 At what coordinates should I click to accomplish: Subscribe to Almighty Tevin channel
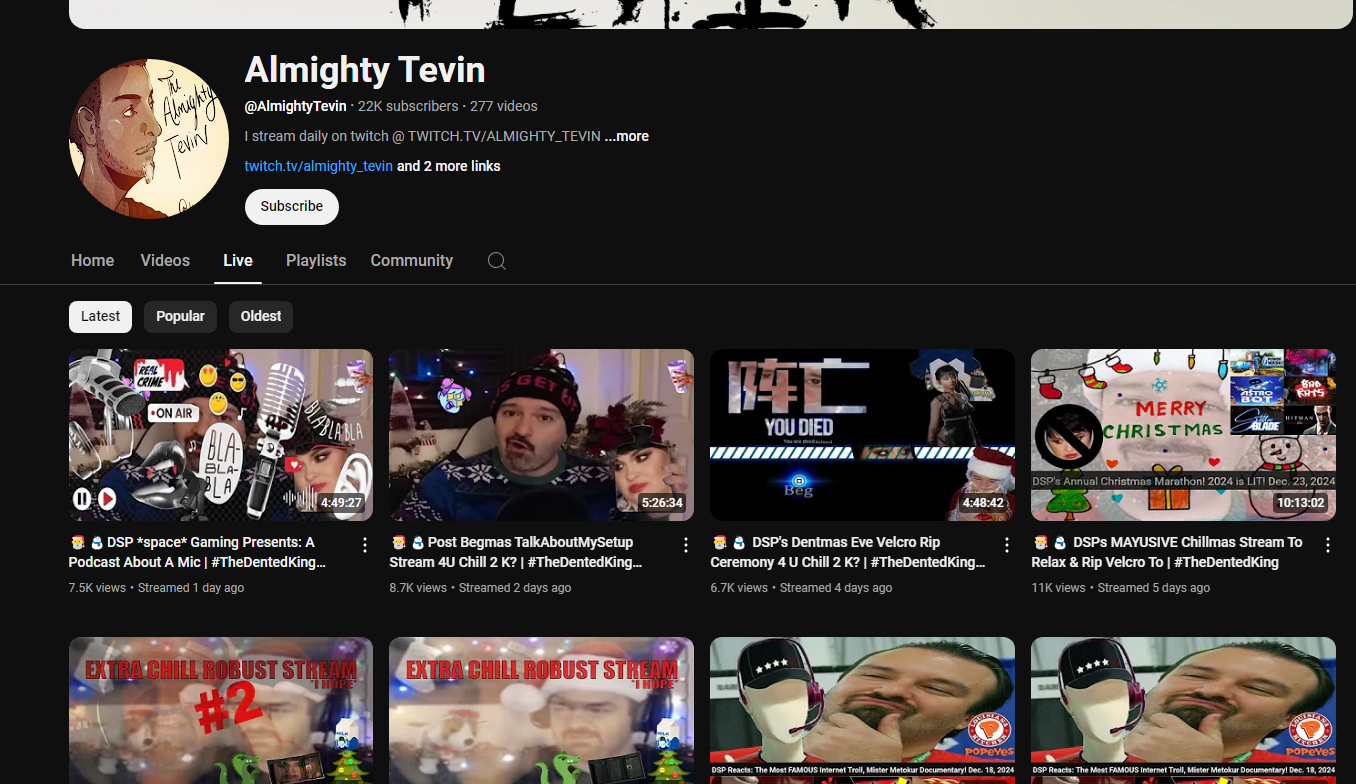tap(292, 206)
